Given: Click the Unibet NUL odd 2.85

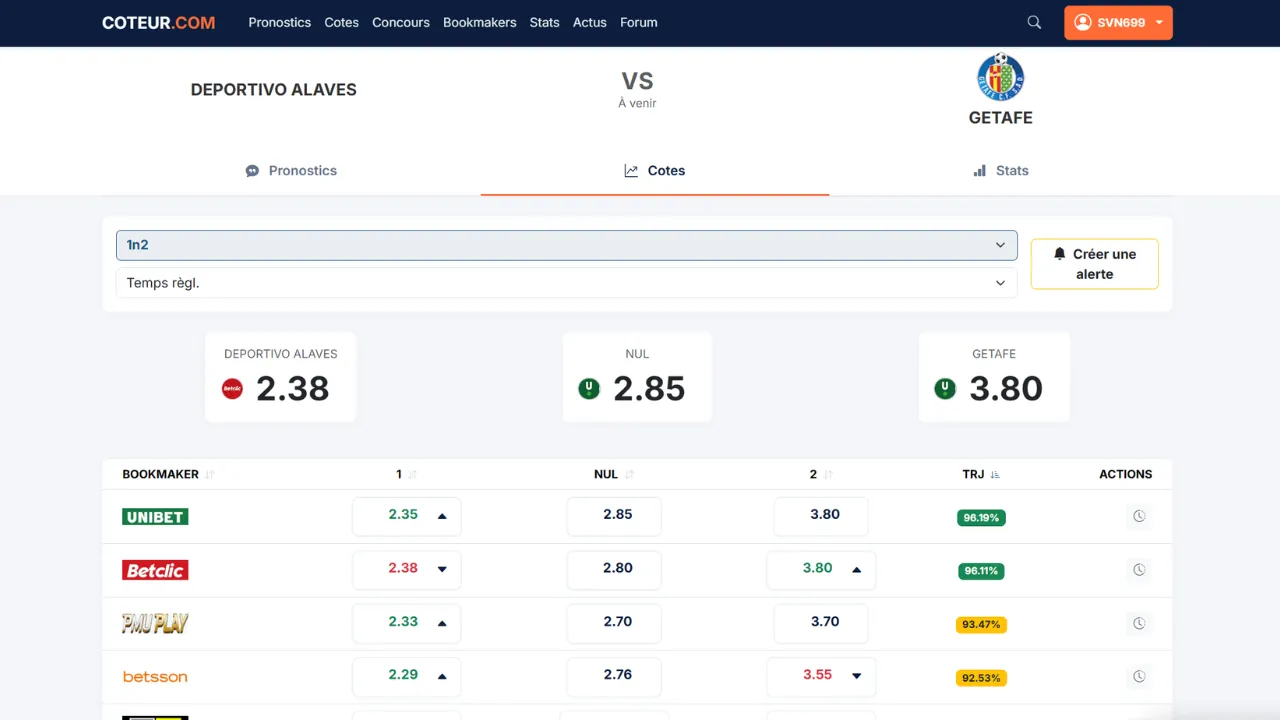Looking at the screenshot, I should point(614,516).
